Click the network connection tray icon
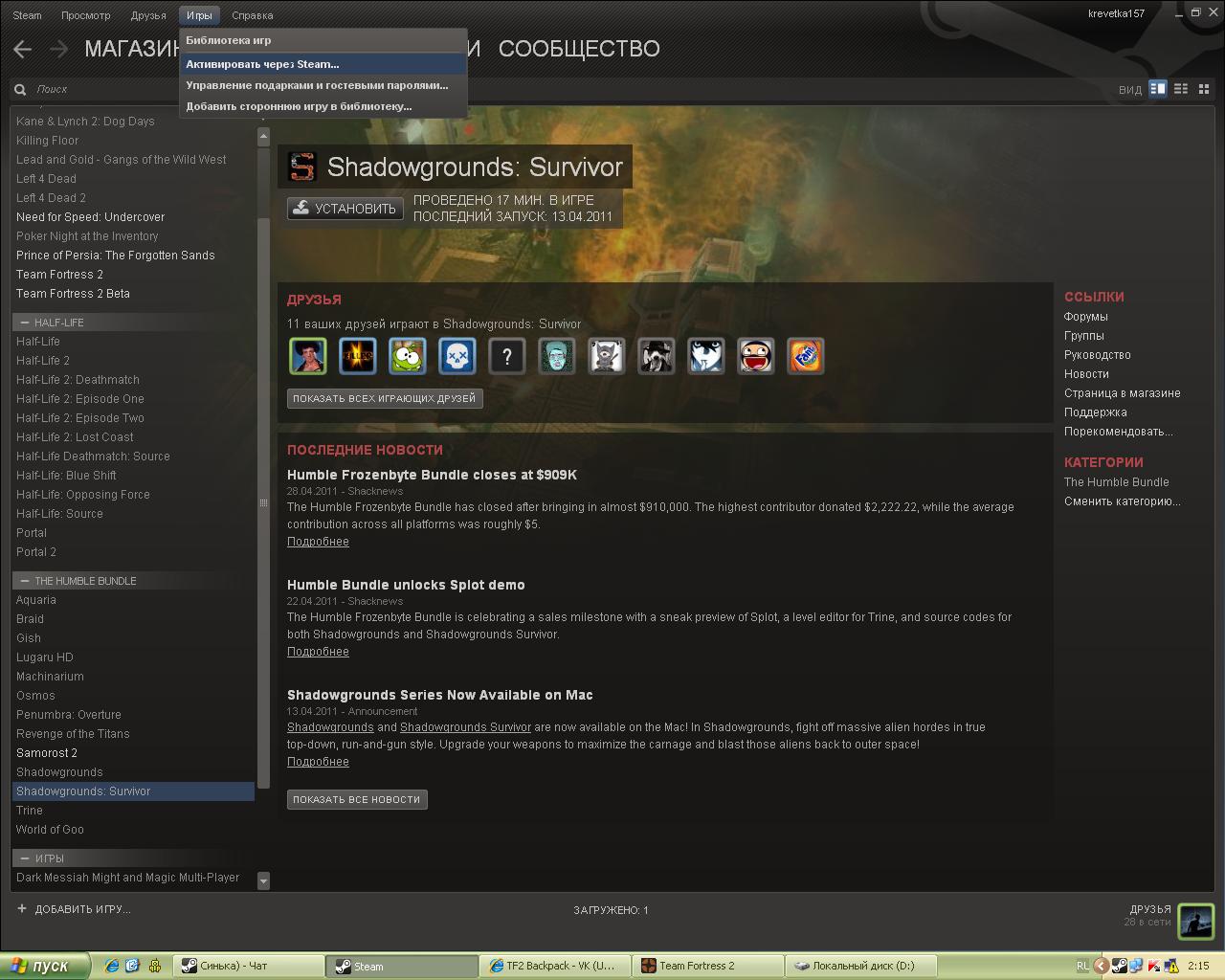Screen dimensions: 1225x980 (1136, 966)
